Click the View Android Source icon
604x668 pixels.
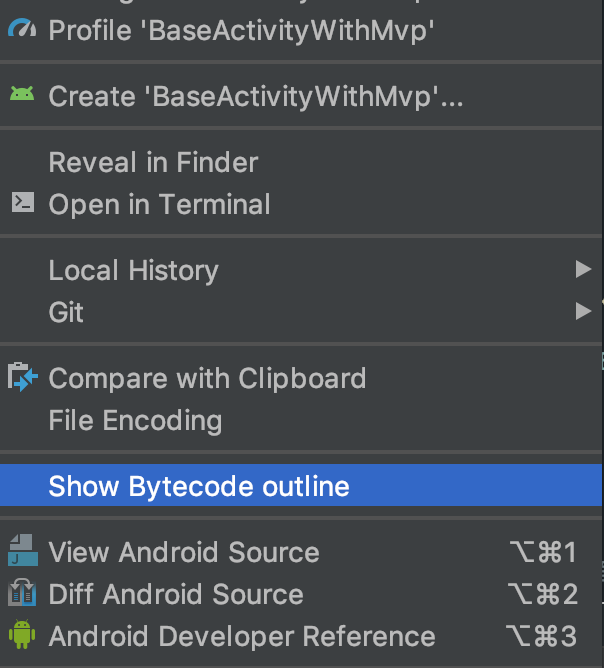click(22, 551)
